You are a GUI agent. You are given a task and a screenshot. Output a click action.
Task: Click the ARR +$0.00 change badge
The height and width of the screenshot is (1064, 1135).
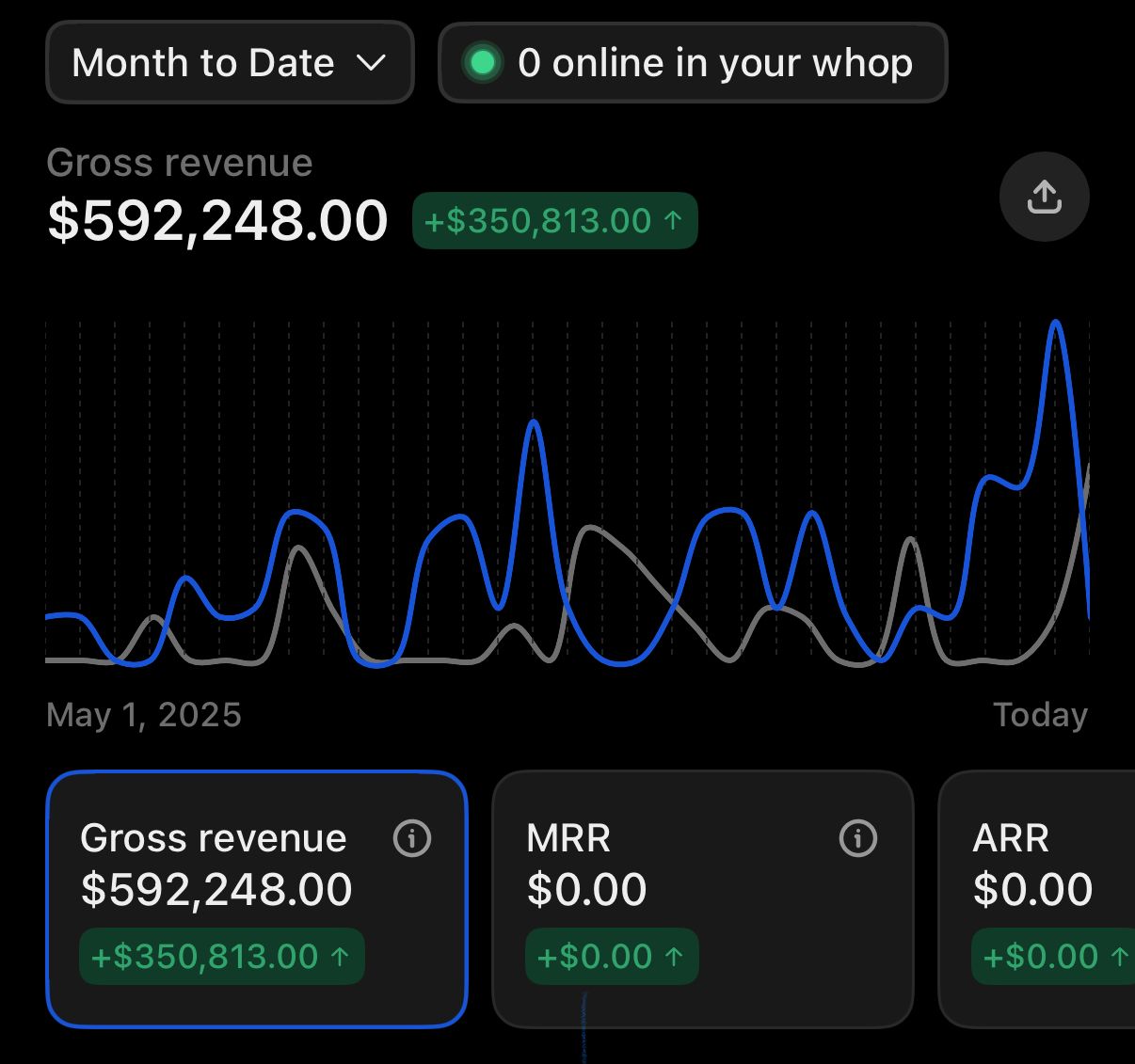pos(1054,957)
